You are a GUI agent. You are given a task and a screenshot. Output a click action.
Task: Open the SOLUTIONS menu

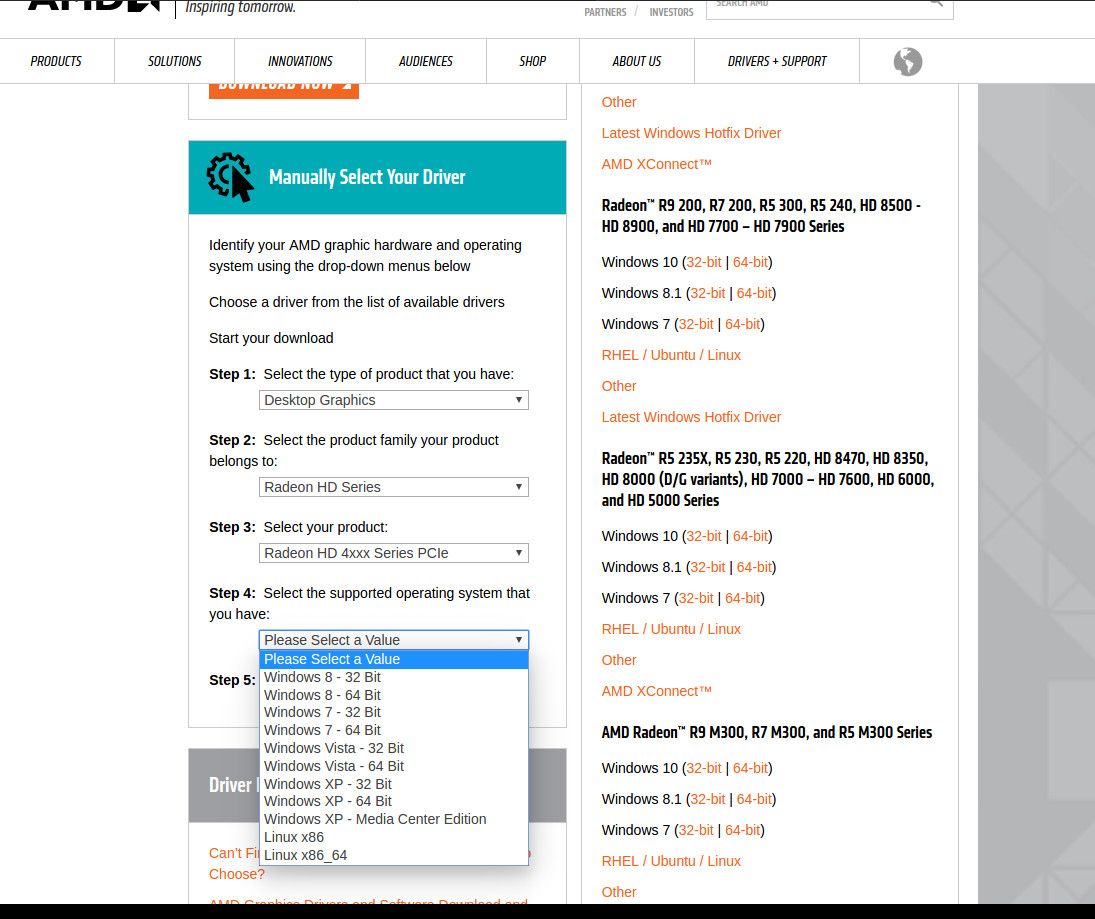point(175,61)
